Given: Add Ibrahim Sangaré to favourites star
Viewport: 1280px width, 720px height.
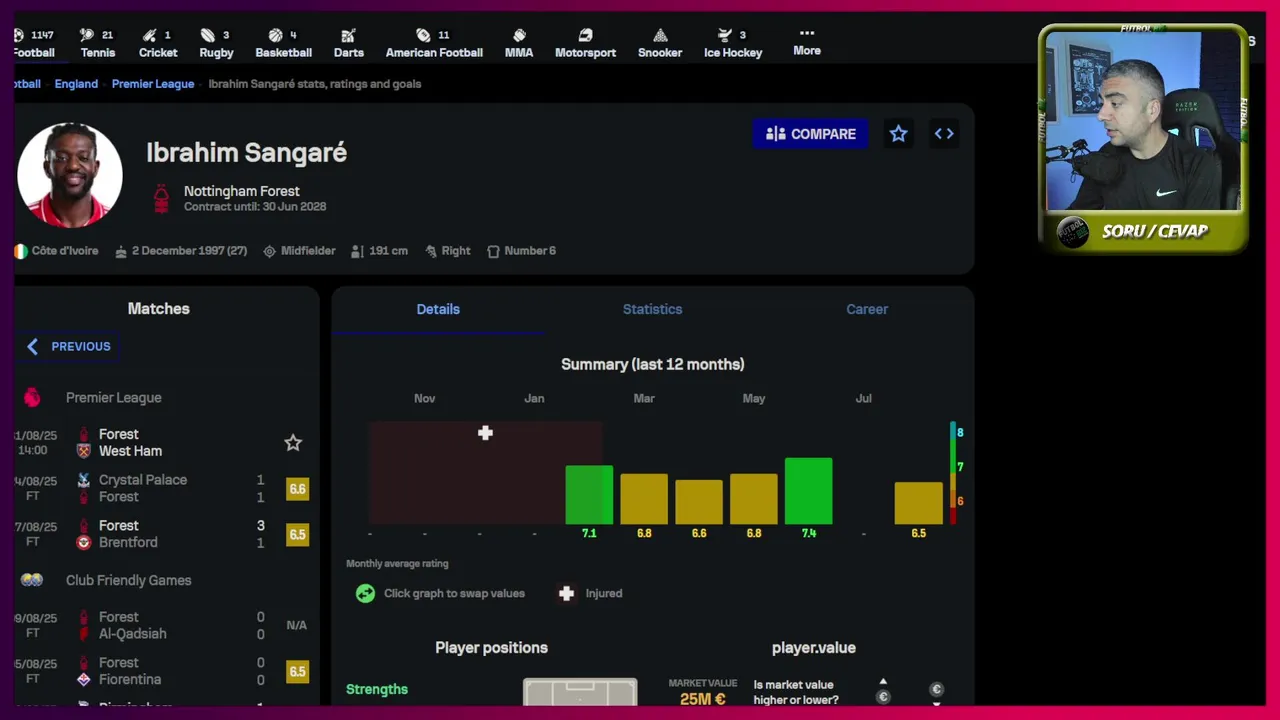Looking at the screenshot, I should (898, 134).
